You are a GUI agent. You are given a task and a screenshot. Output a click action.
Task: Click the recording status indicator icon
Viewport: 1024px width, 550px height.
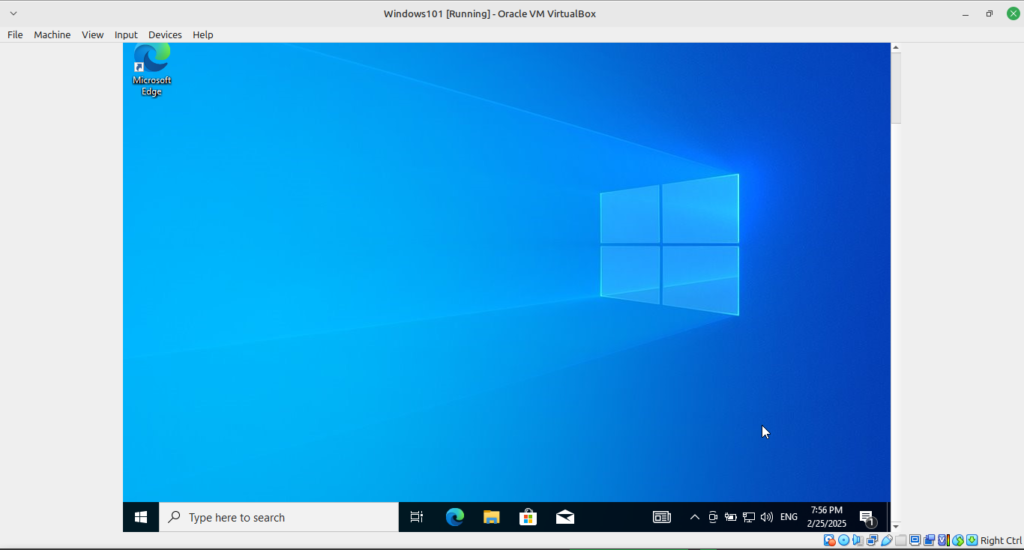tap(929, 540)
